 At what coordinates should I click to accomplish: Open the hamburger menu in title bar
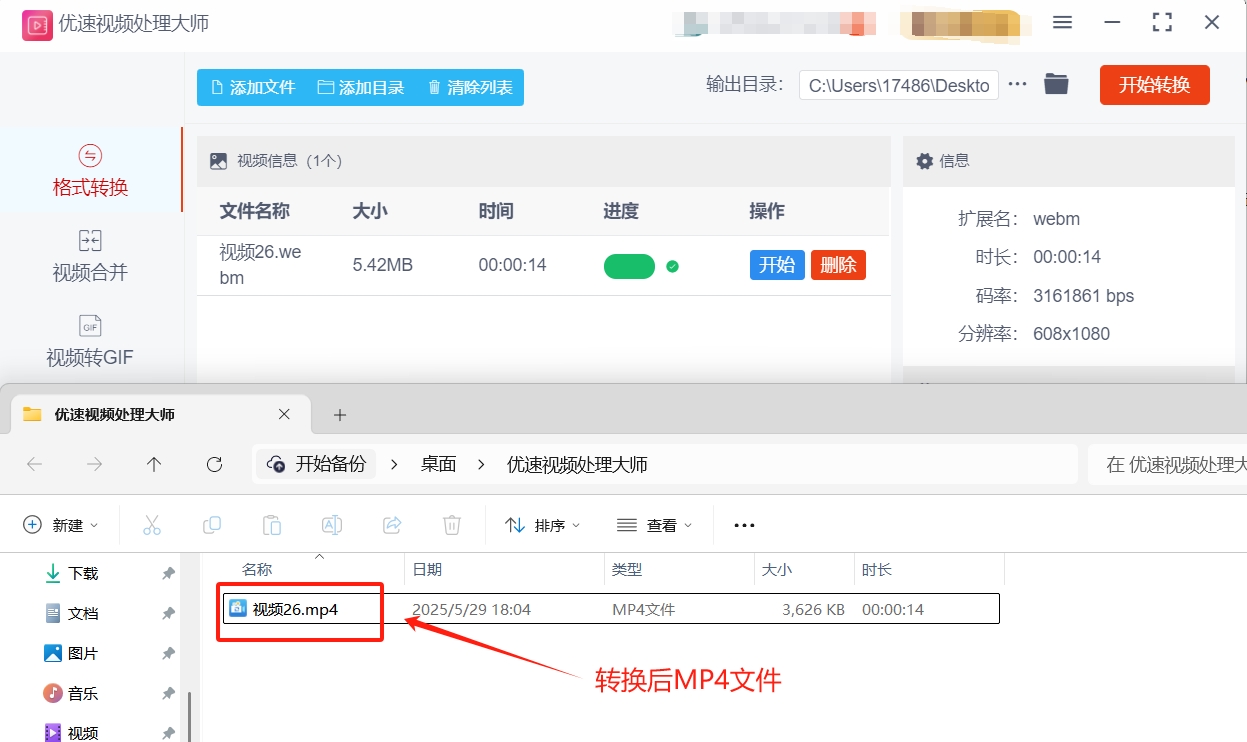[1062, 22]
